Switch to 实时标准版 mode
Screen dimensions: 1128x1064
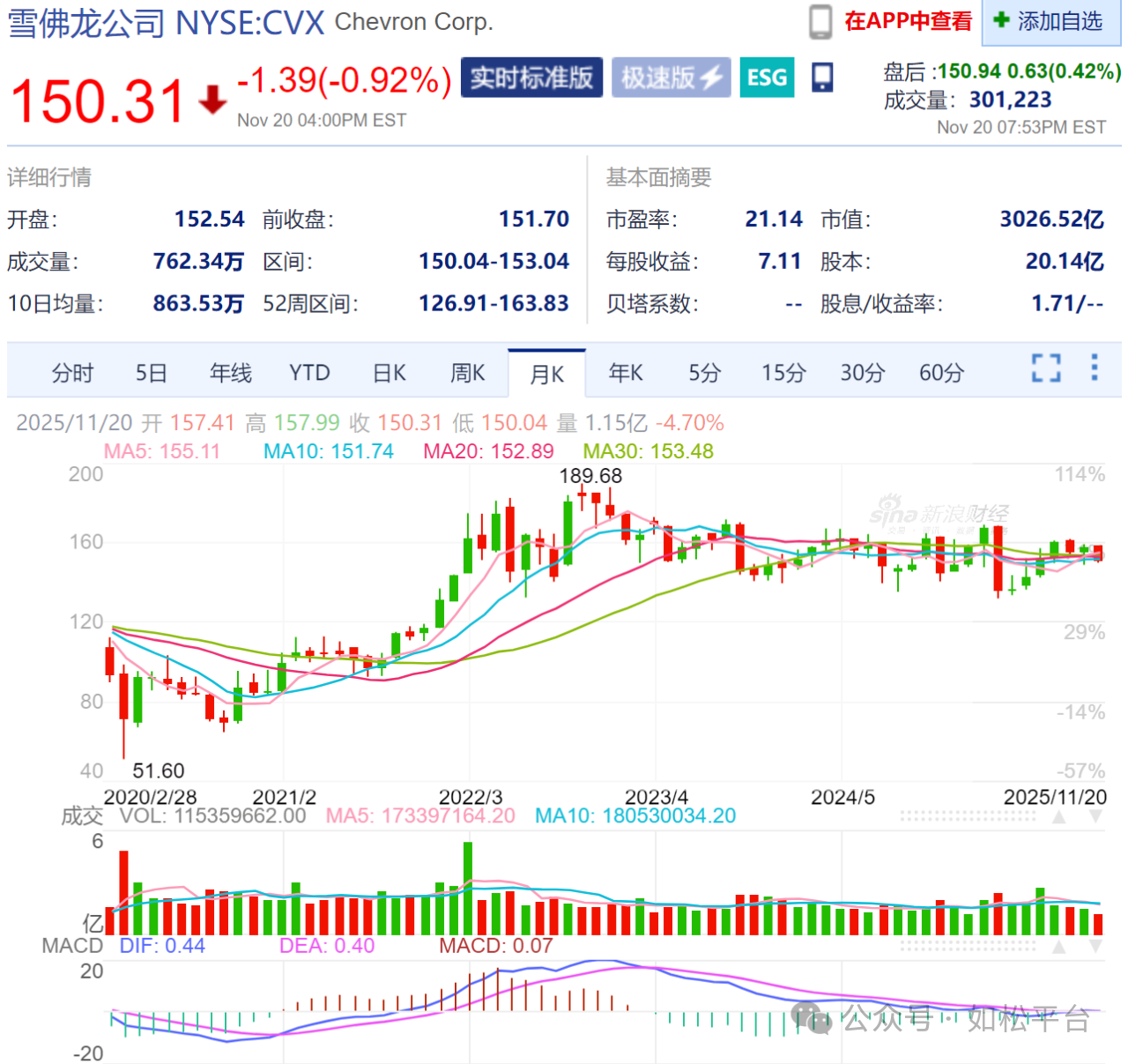531,78
